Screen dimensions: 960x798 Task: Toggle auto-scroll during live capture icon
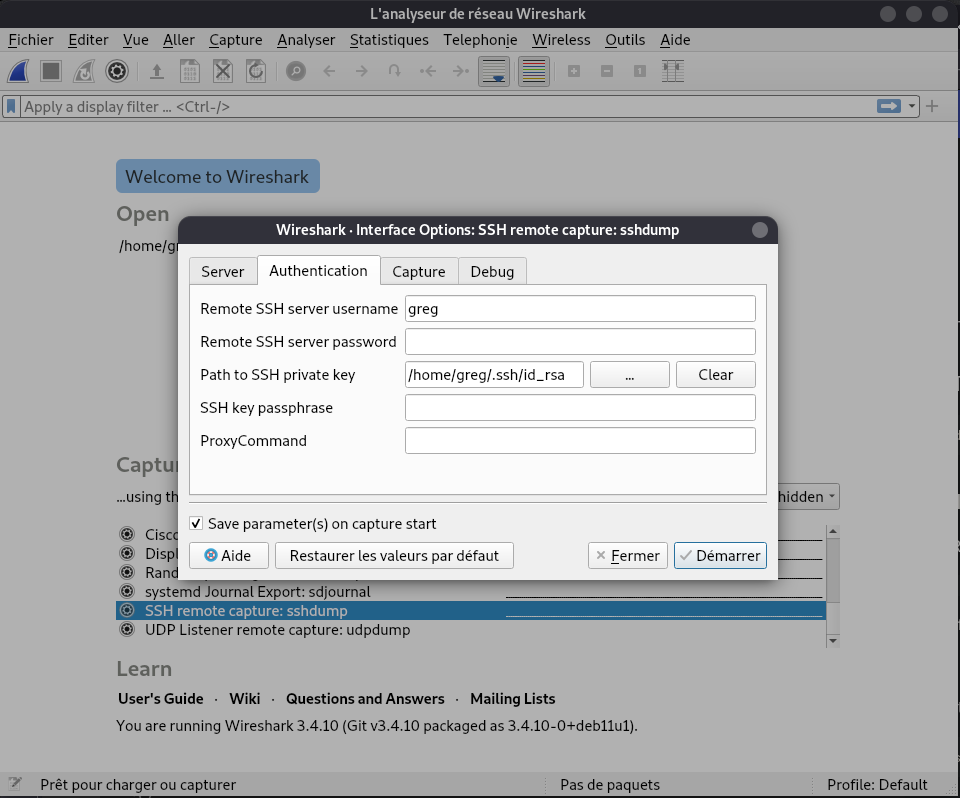click(x=494, y=71)
